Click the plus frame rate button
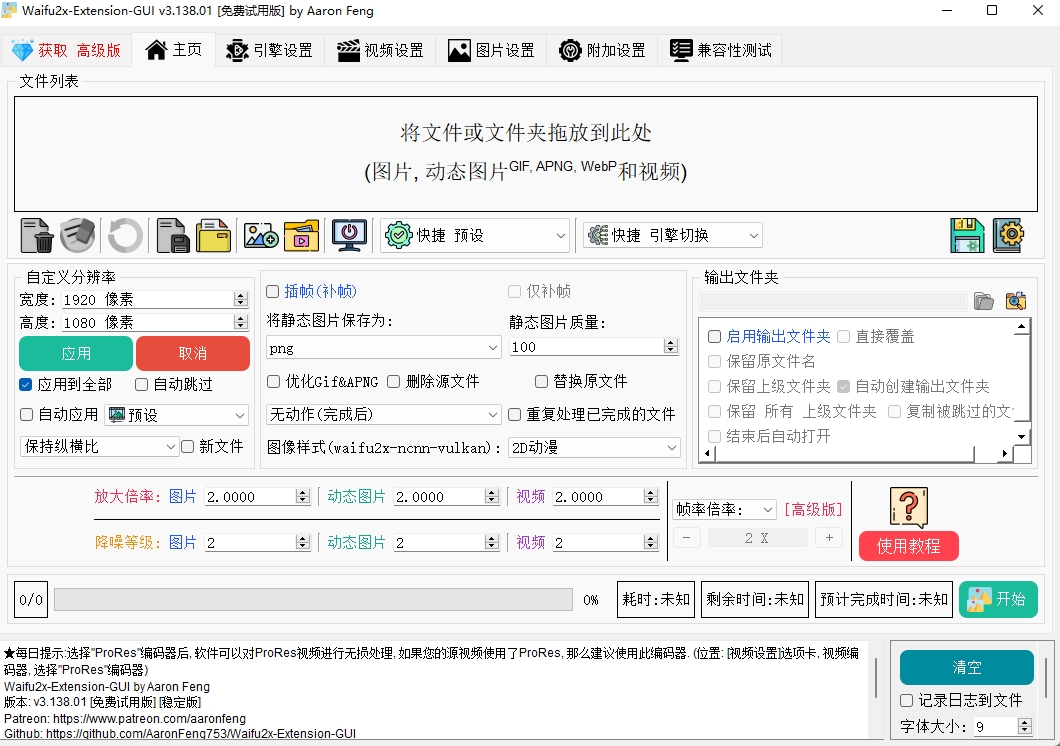 829,538
